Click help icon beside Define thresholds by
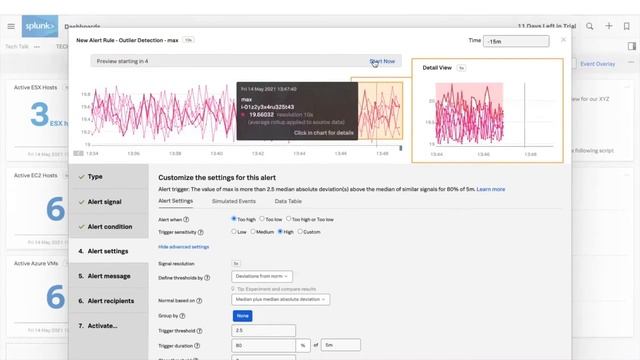Viewport: 640px width, 360px height. point(207,278)
